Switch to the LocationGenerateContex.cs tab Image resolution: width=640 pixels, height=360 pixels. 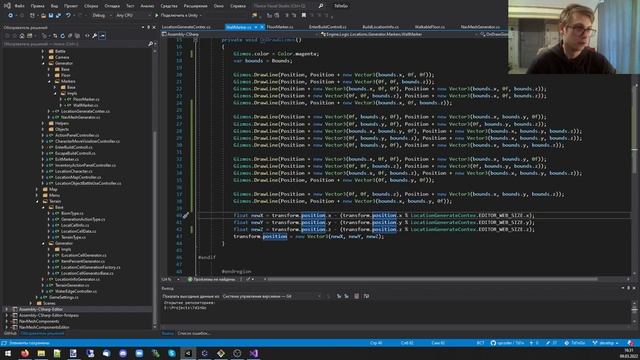click(186, 27)
